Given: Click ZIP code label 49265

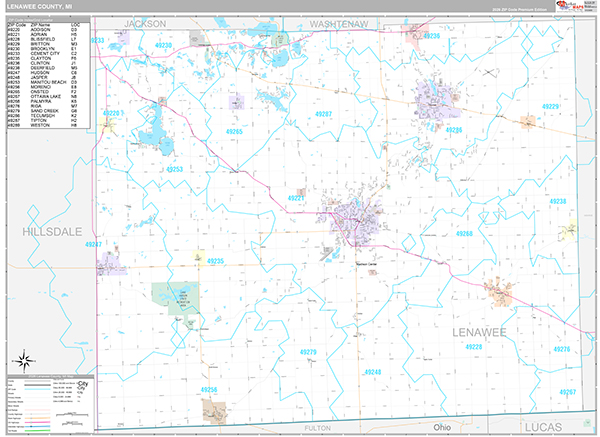Looking at the screenshot, I should click(x=234, y=131).
